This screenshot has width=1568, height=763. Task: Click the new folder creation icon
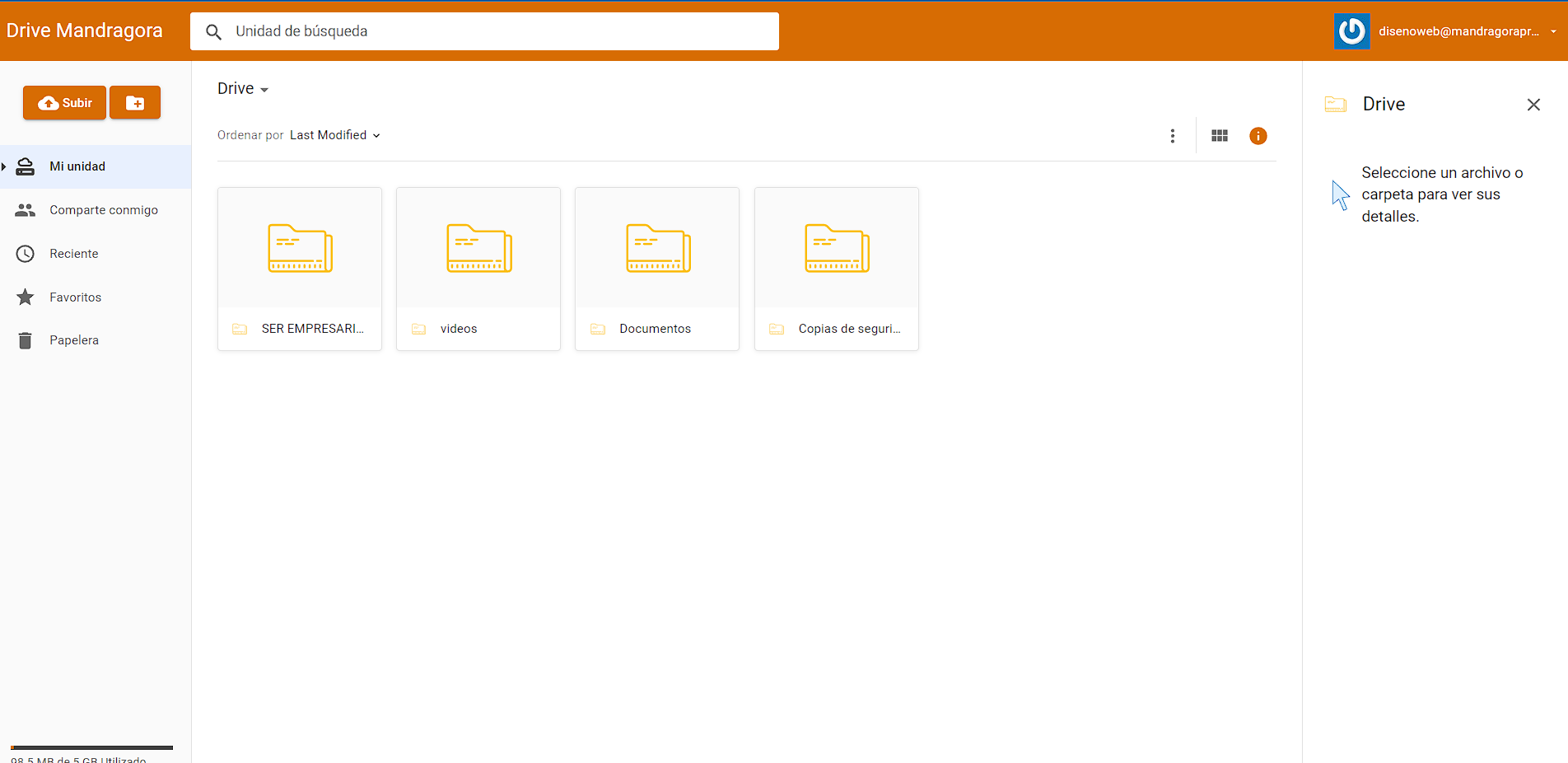pos(134,102)
